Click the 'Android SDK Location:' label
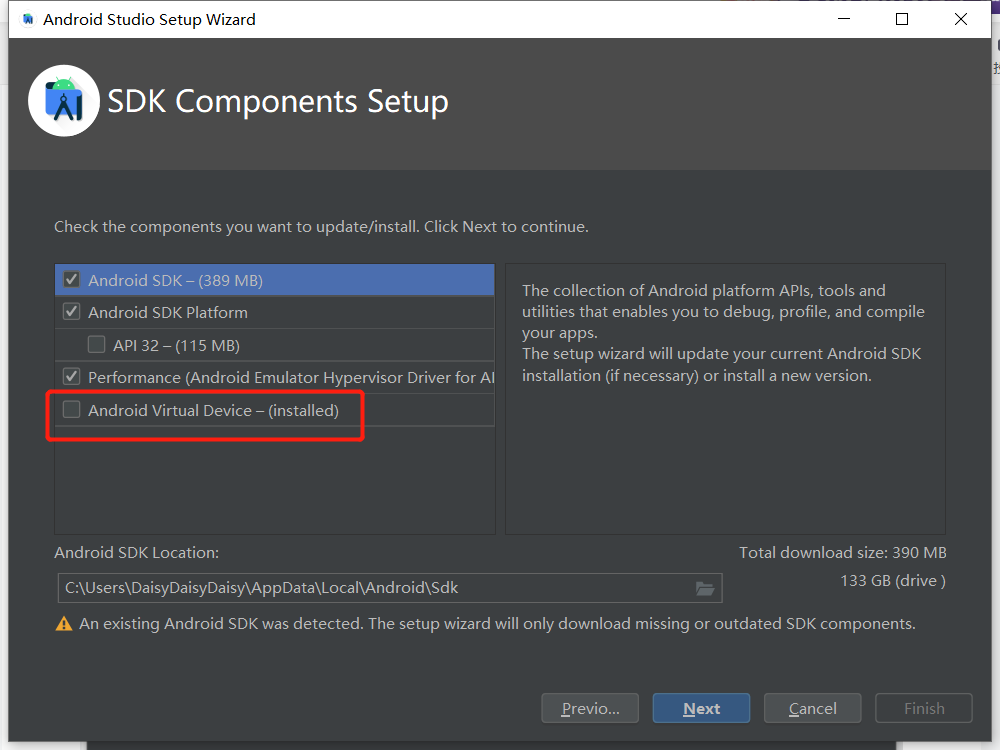 136,552
